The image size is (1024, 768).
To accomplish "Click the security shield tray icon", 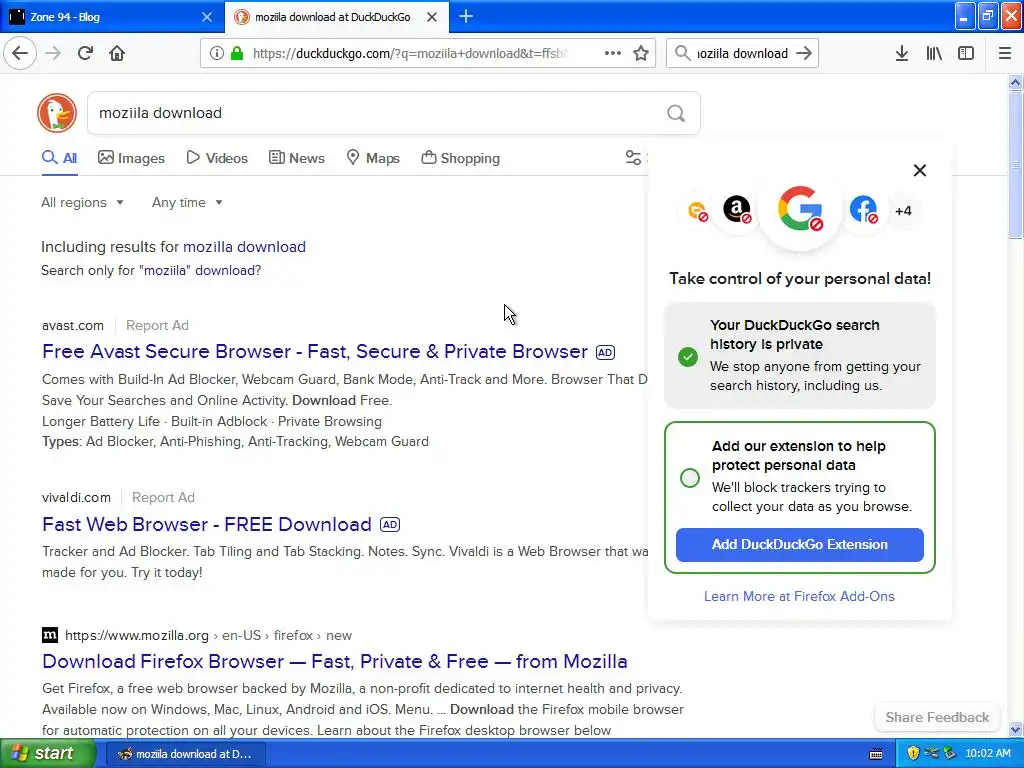I will pyautogui.click(x=912, y=754).
